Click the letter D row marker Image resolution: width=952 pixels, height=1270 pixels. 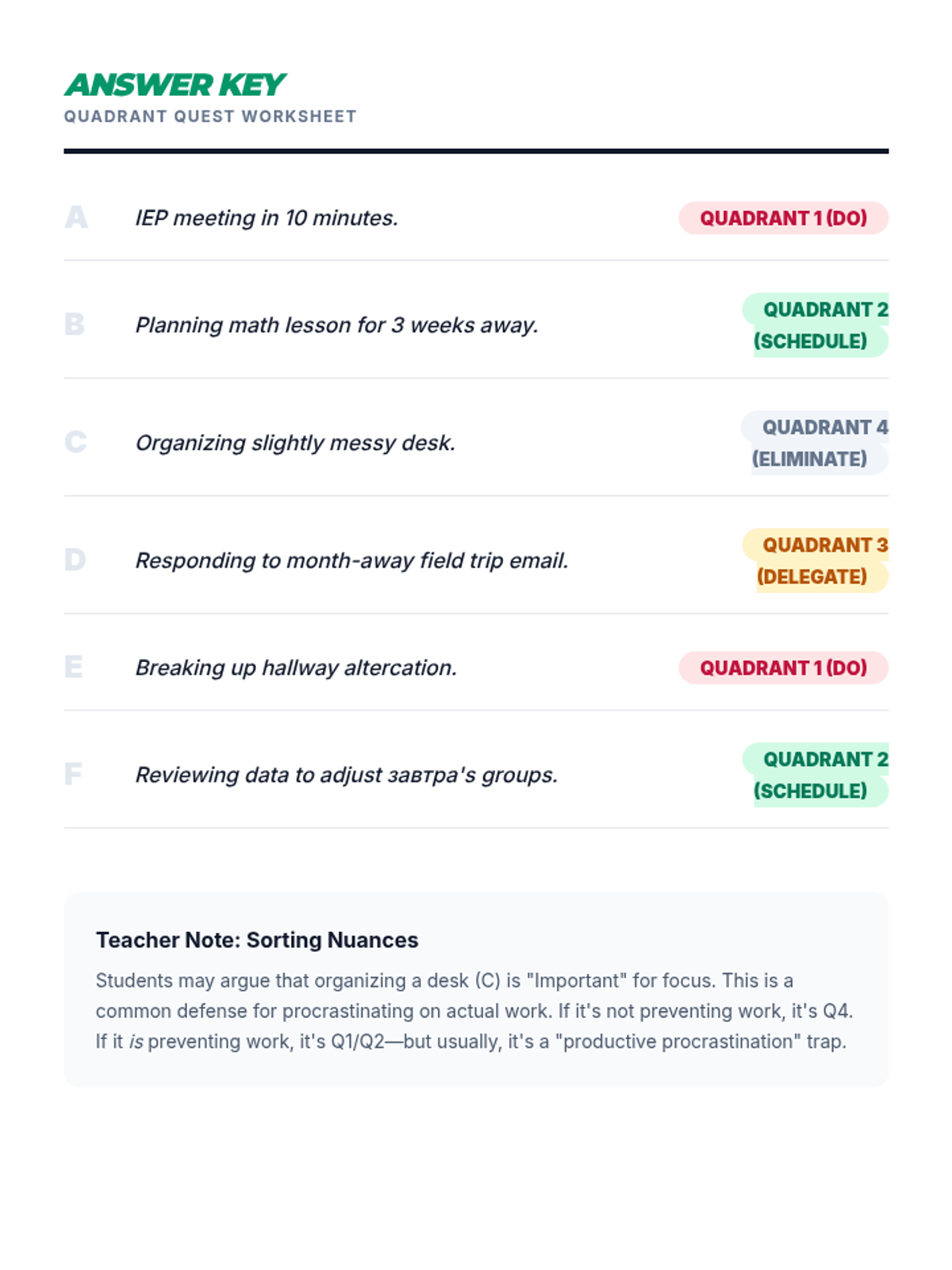(x=75, y=560)
